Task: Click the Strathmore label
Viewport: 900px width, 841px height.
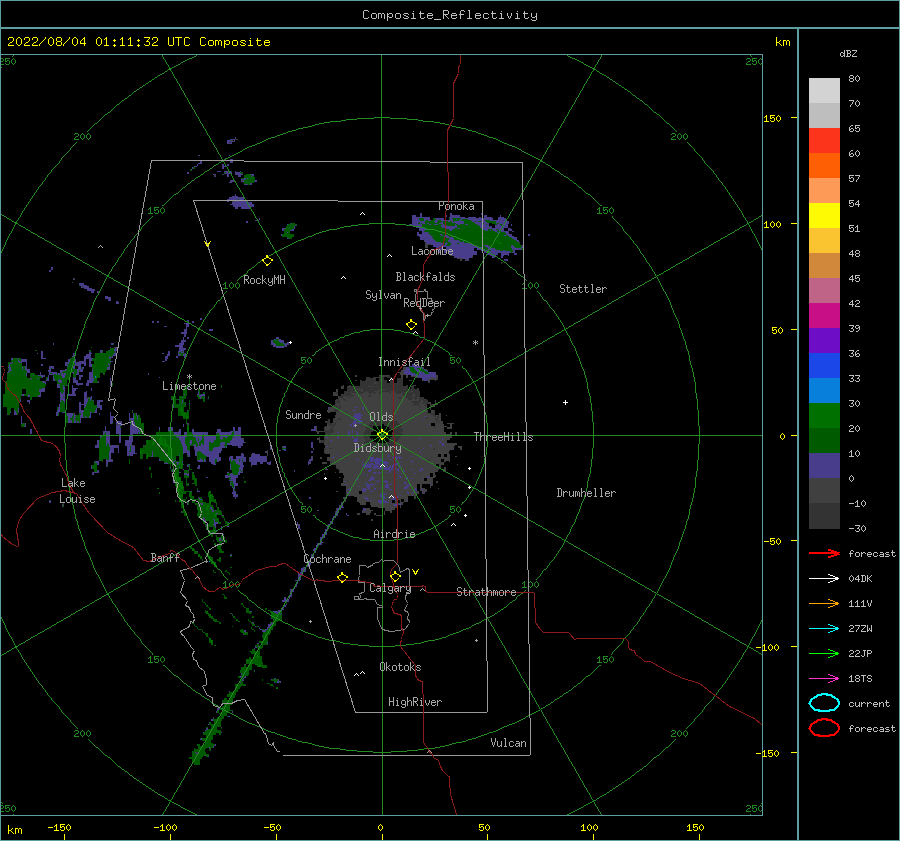Action: [486, 592]
